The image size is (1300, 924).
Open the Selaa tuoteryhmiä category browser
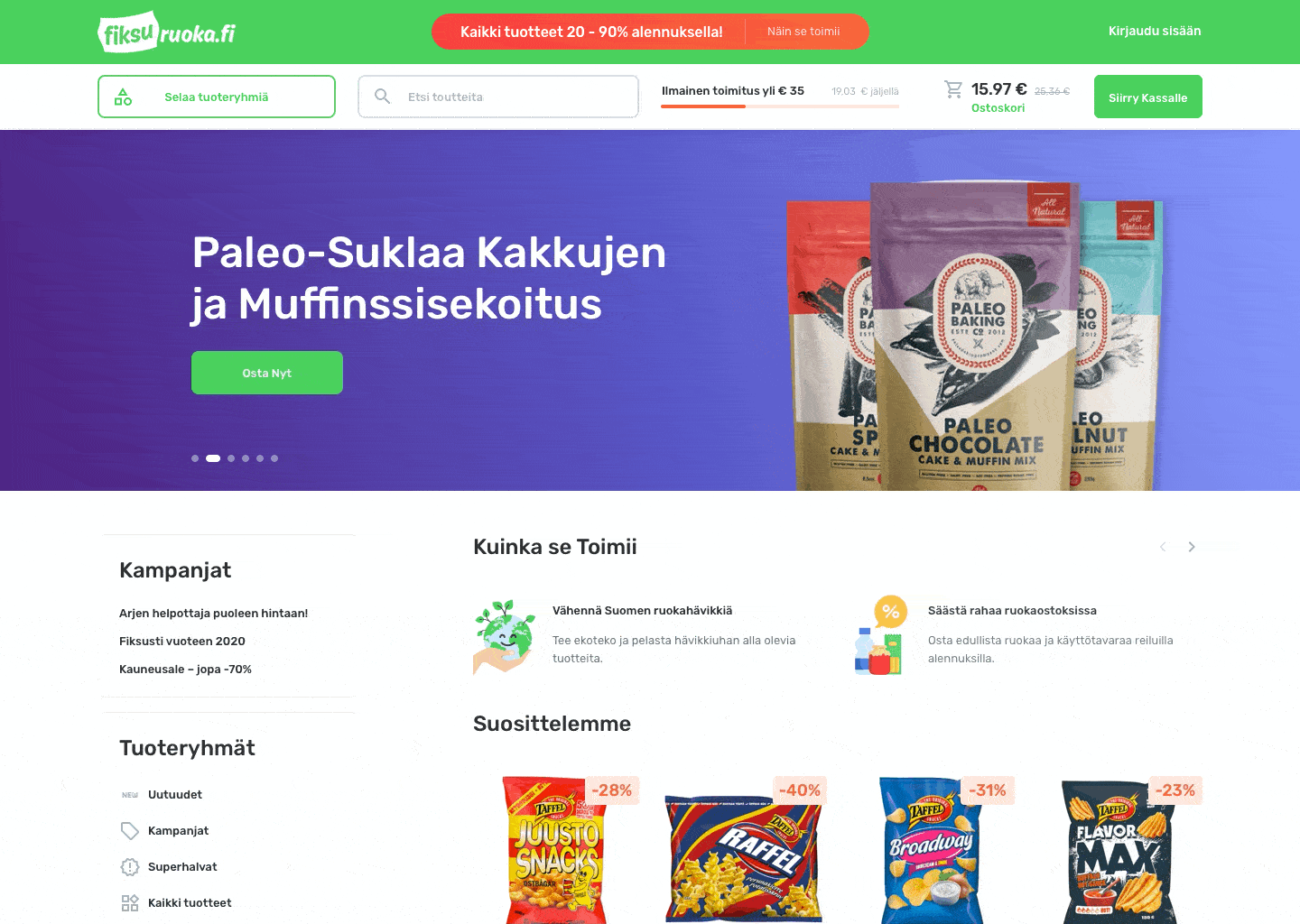pos(217,97)
